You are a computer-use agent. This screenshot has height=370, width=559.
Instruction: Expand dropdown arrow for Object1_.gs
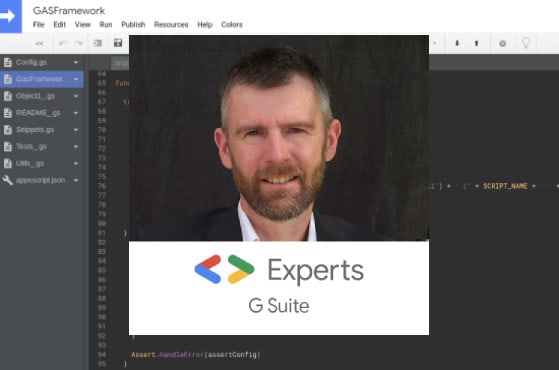(76, 96)
